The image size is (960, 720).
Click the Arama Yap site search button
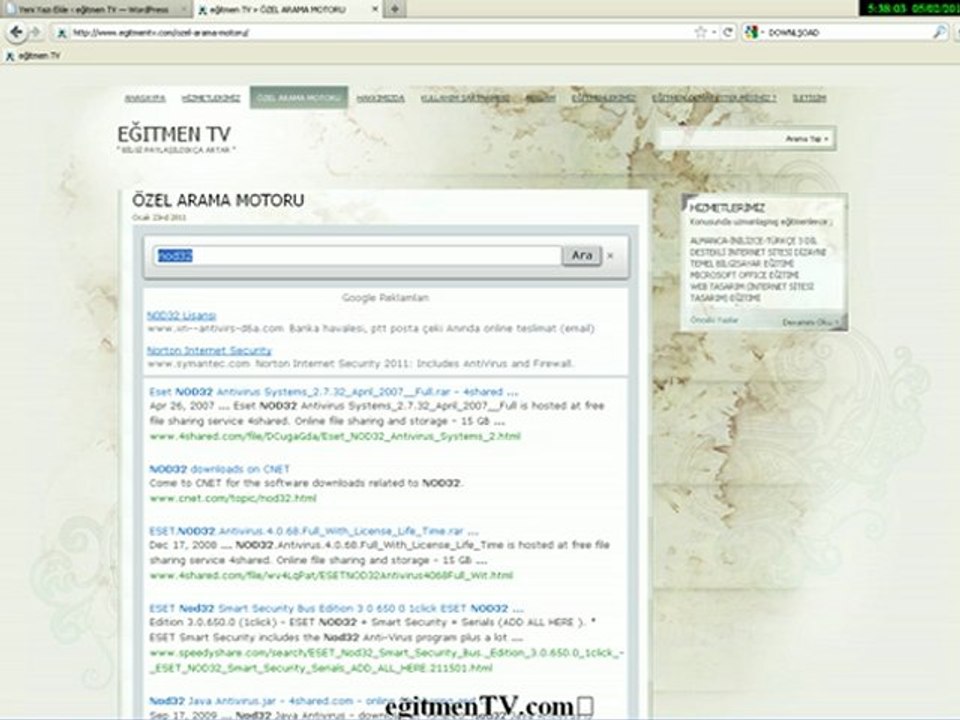click(806, 139)
